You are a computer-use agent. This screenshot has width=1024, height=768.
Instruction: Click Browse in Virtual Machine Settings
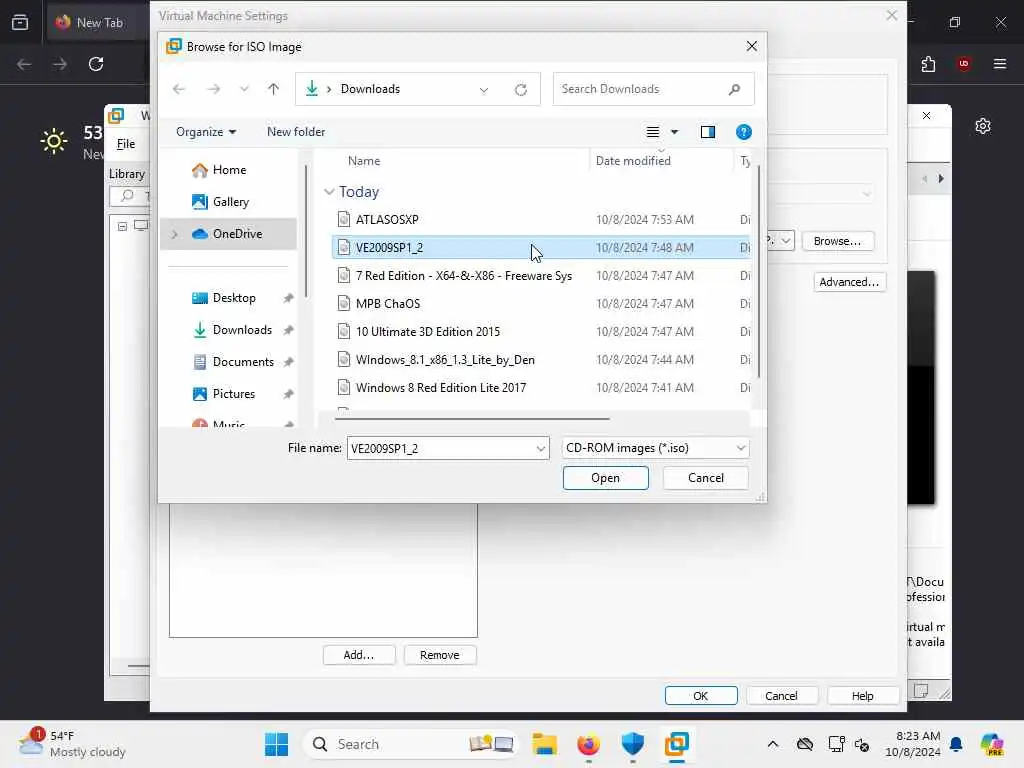[837, 242]
